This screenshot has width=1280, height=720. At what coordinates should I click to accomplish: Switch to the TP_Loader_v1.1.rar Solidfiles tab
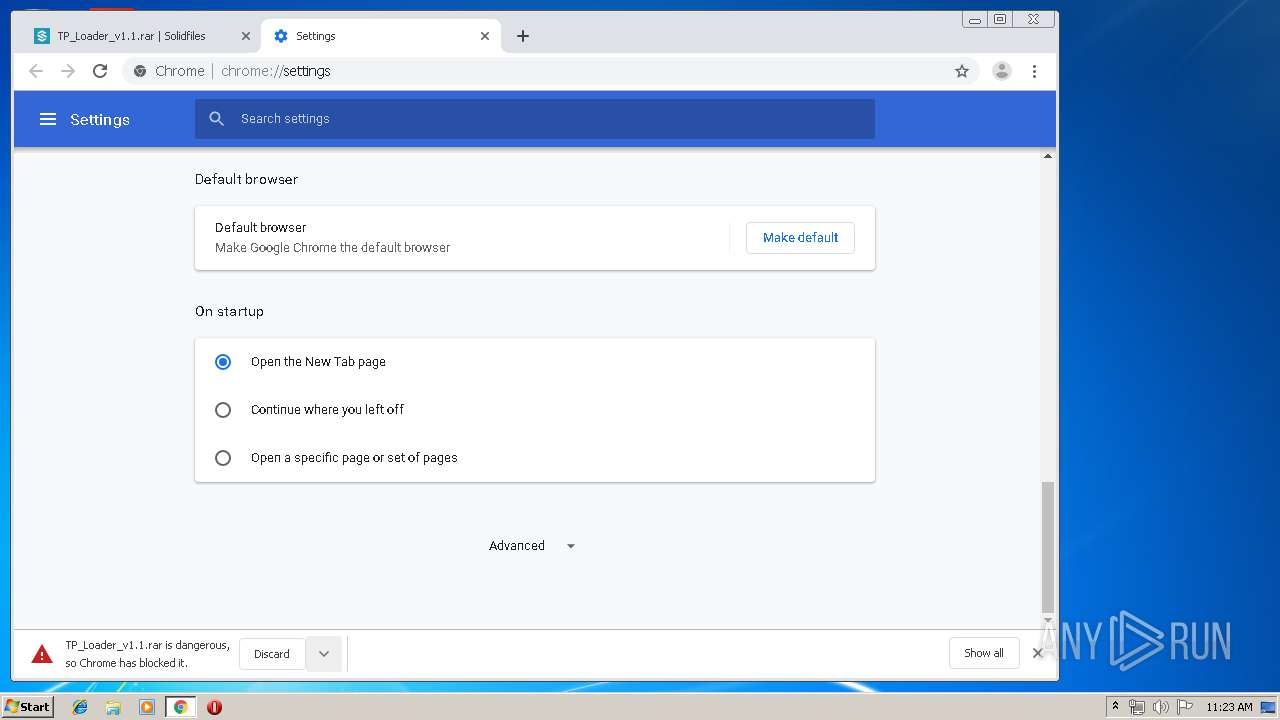(x=144, y=36)
